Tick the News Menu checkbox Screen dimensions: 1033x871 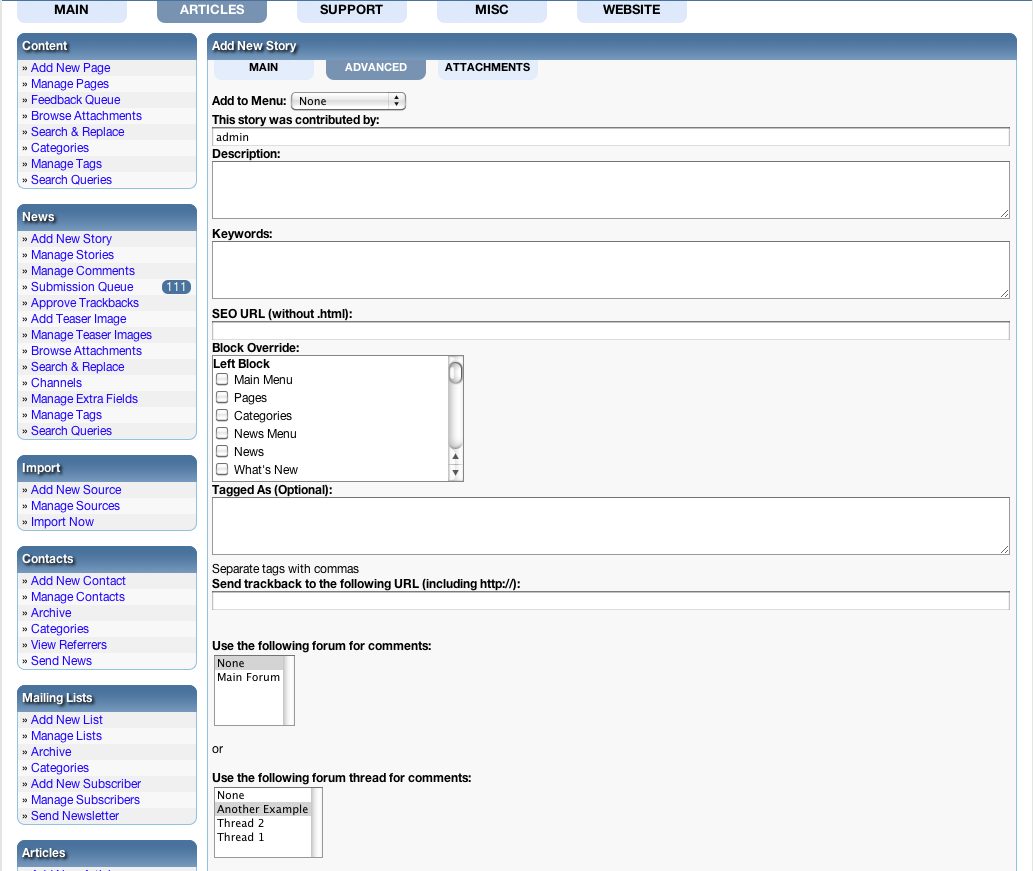point(222,434)
